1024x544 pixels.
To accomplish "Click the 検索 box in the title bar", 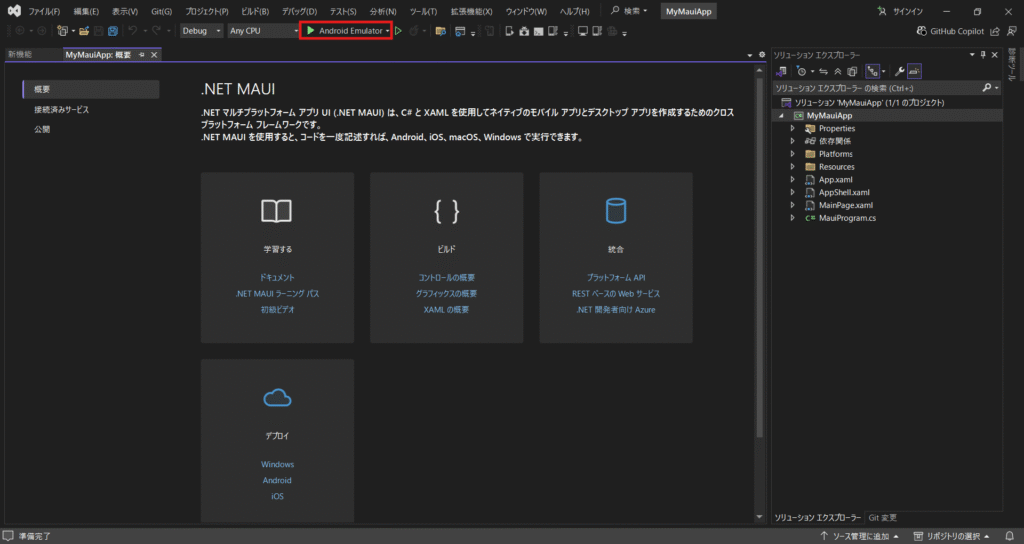I will click(x=630, y=11).
